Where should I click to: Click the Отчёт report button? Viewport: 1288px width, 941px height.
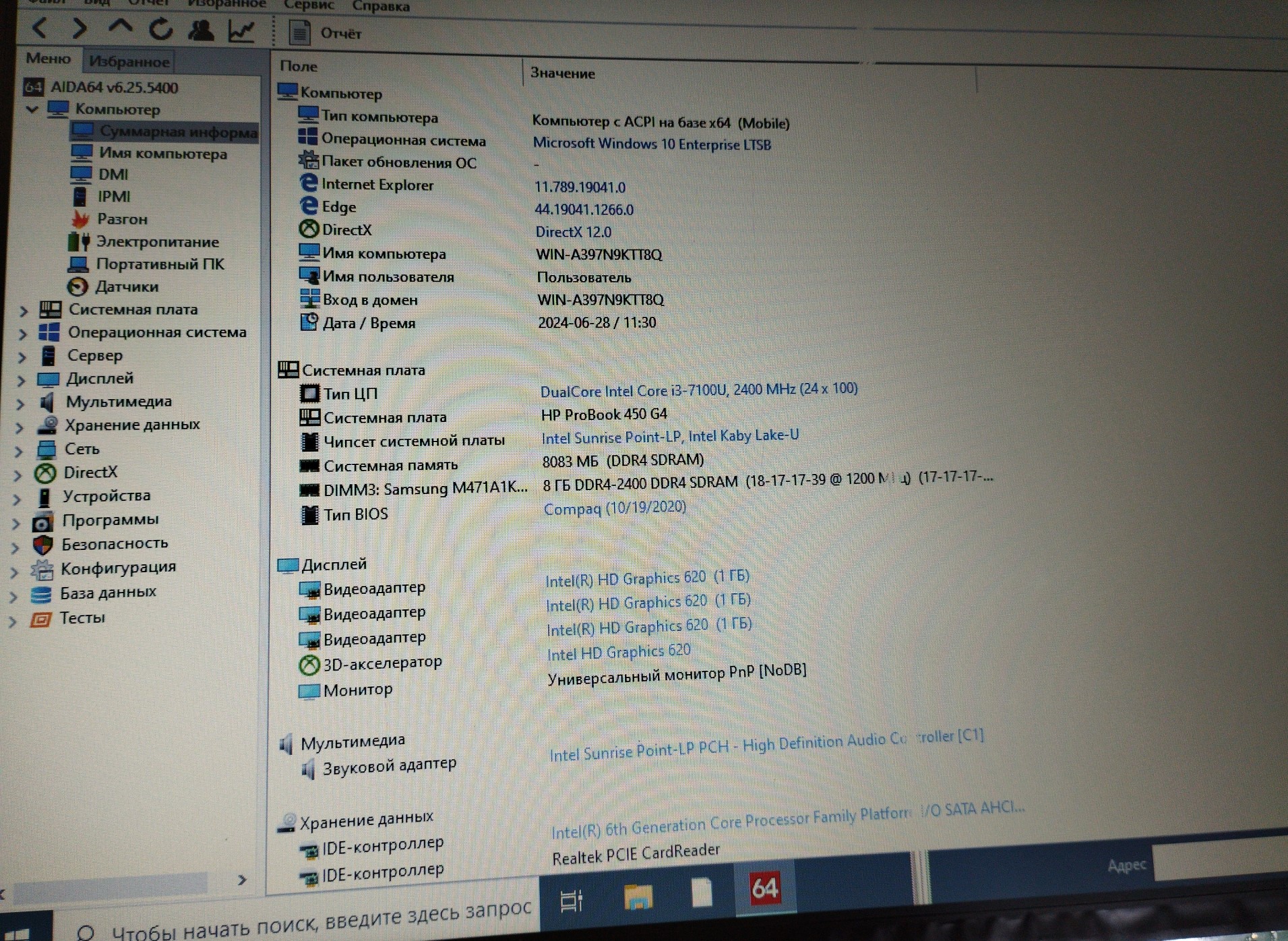[326, 33]
